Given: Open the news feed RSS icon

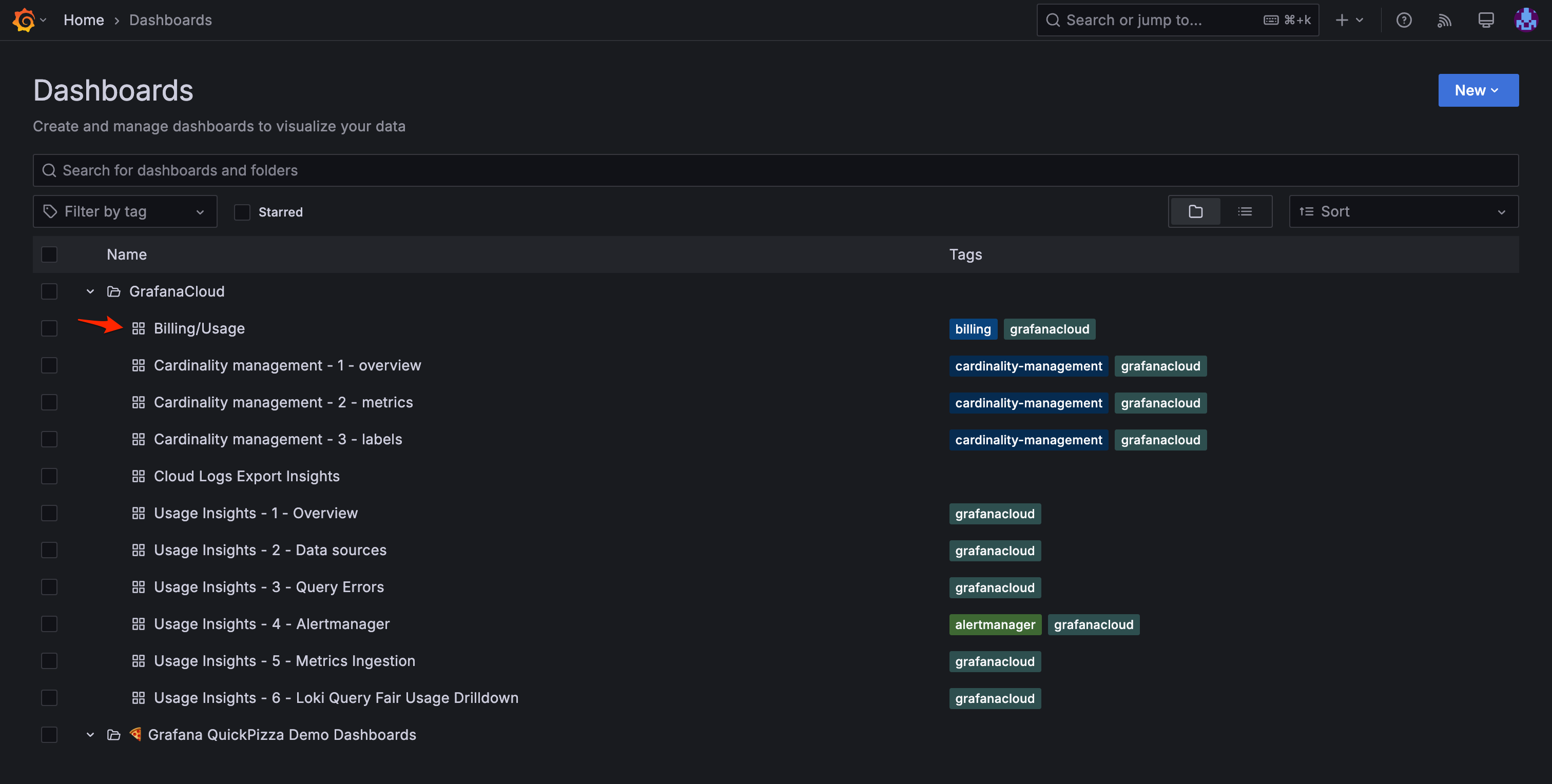Looking at the screenshot, I should [x=1444, y=20].
